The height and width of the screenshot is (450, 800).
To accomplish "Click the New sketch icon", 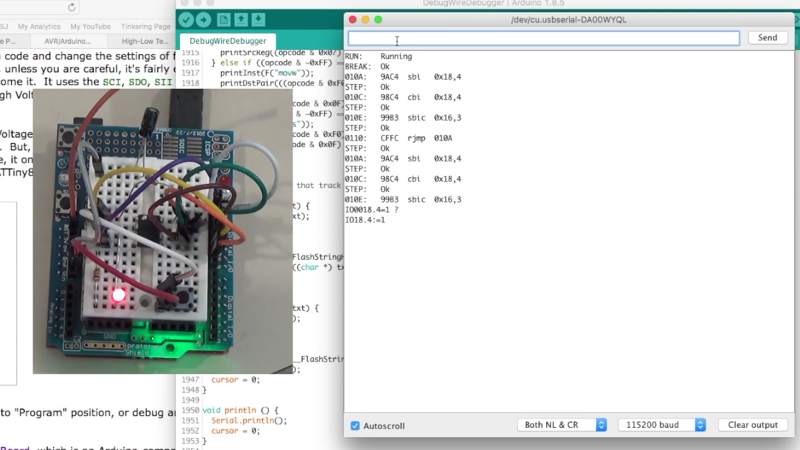I will pos(224,20).
